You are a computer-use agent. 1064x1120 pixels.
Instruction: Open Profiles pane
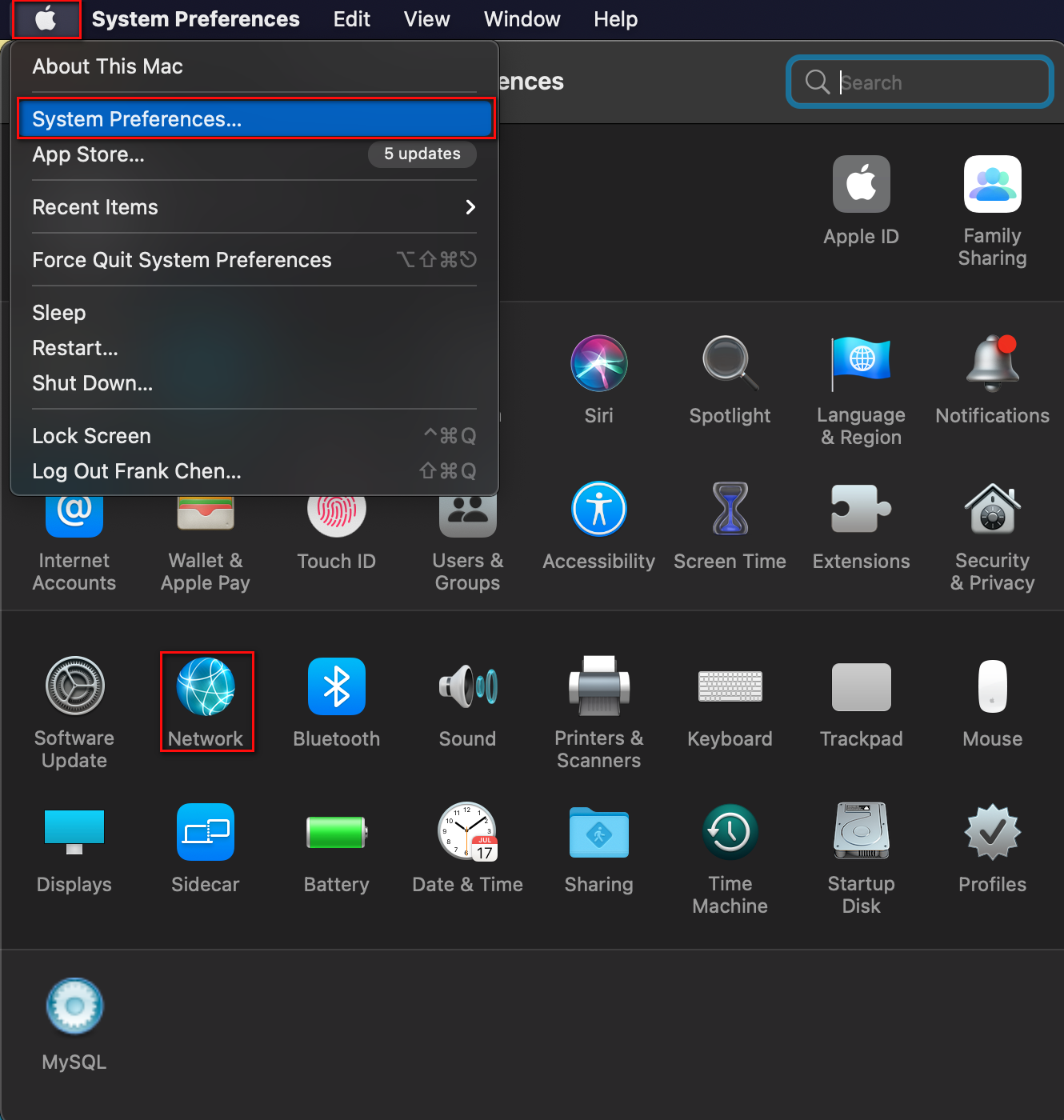[x=992, y=848]
